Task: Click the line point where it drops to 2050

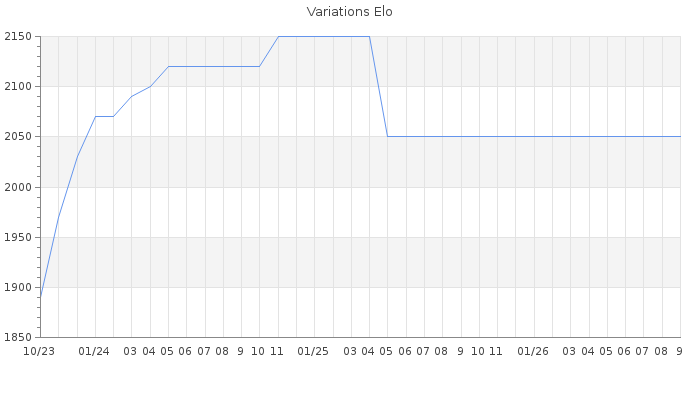Action: click(x=388, y=137)
